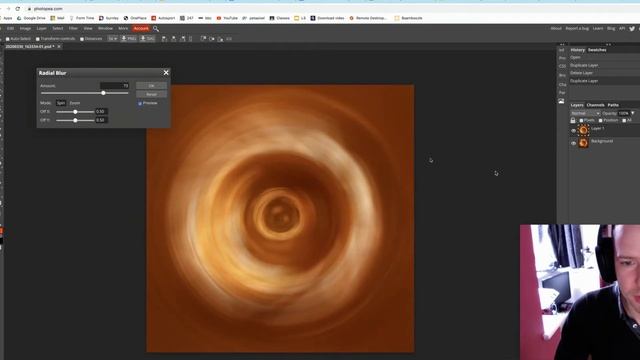Open the About link
The image size is (640, 360).
pyautogui.click(x=556, y=29)
